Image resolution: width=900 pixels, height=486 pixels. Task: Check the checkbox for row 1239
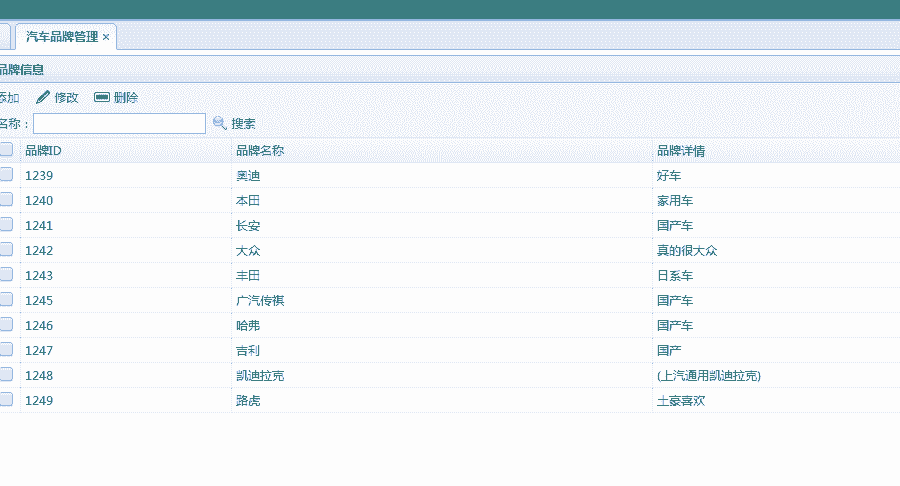pos(6,174)
